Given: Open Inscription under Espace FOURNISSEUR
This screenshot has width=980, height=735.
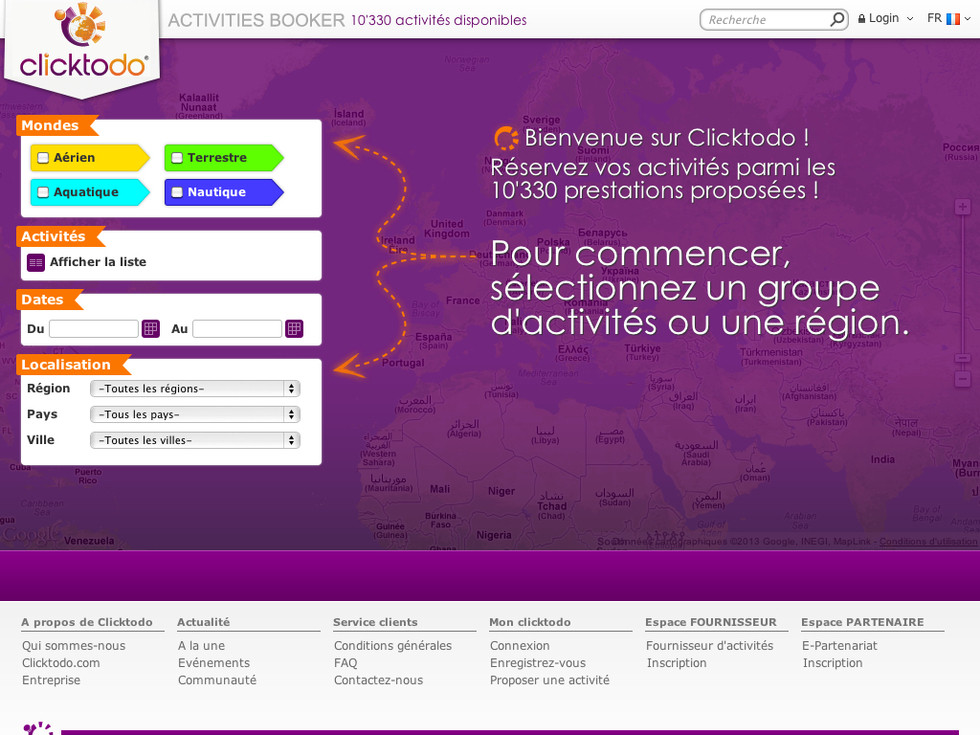Looking at the screenshot, I should 676,662.
